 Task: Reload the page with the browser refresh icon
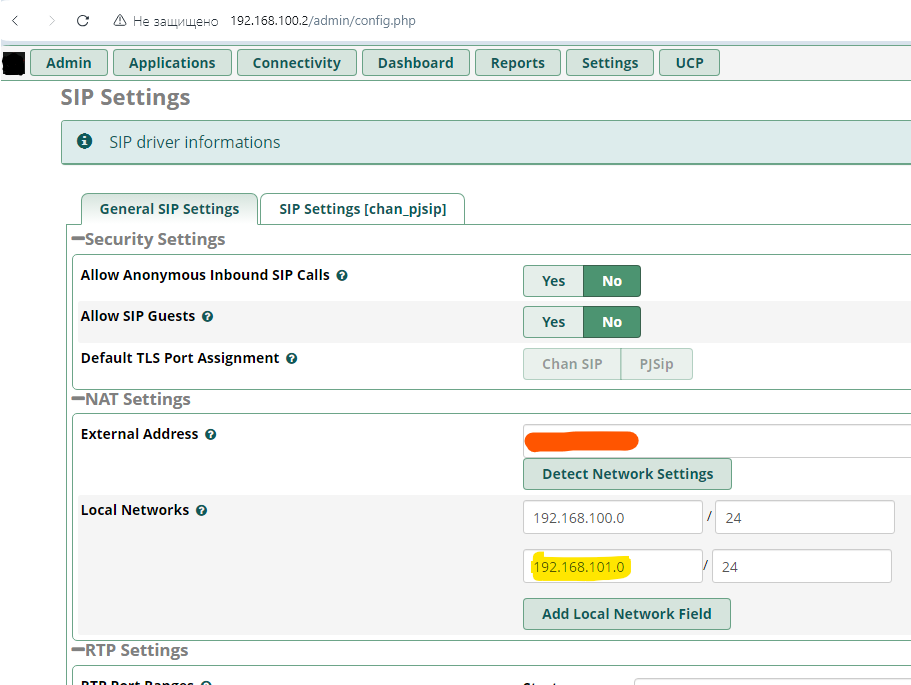pyautogui.click(x=83, y=20)
